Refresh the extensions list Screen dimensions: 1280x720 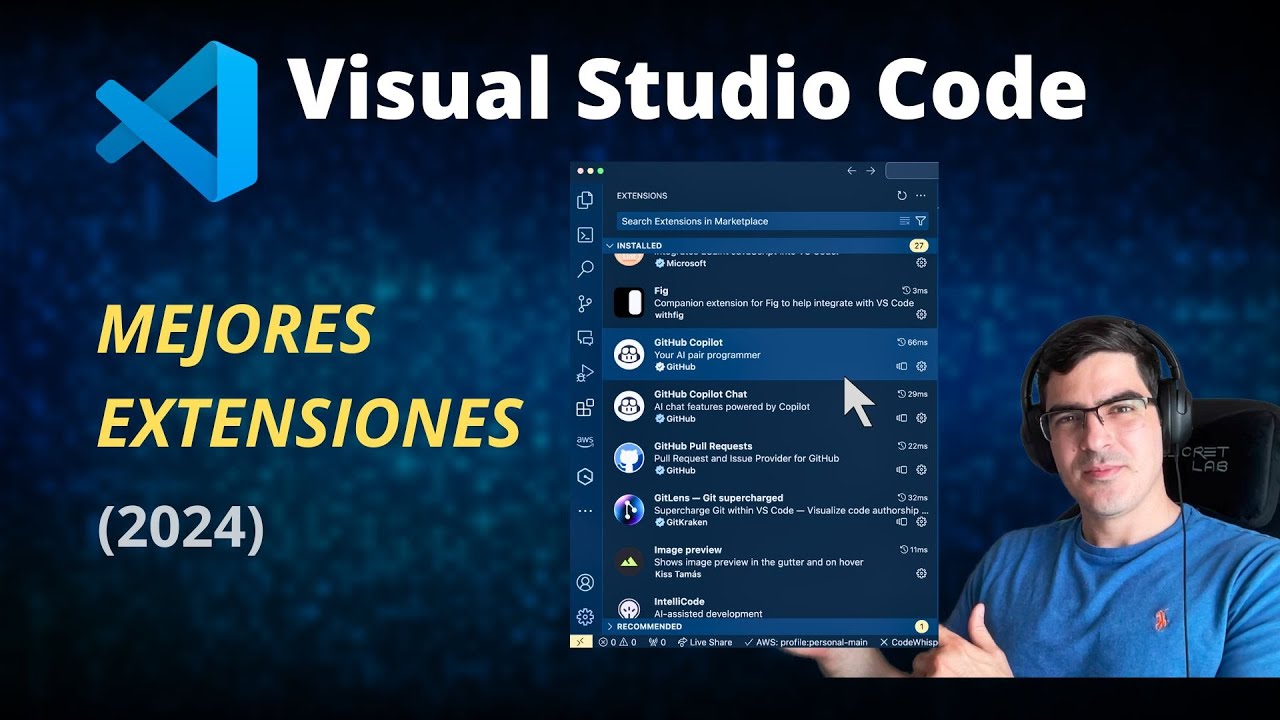click(902, 196)
